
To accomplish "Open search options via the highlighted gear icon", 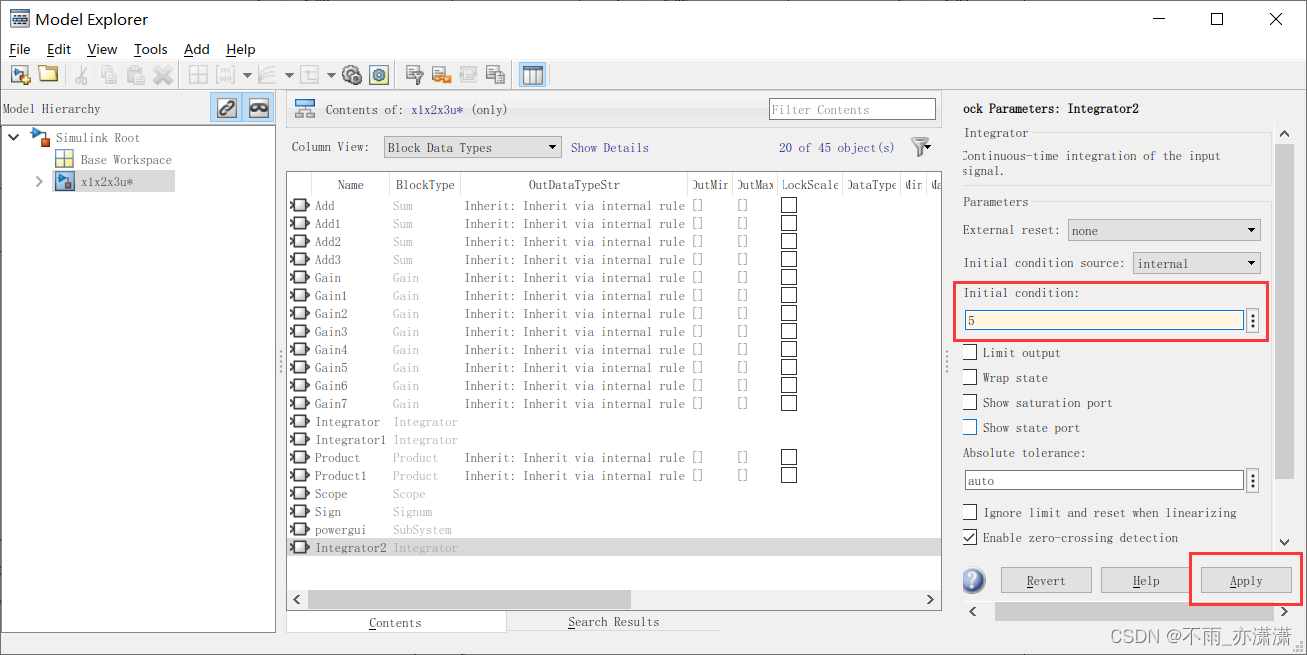I will tap(378, 74).
